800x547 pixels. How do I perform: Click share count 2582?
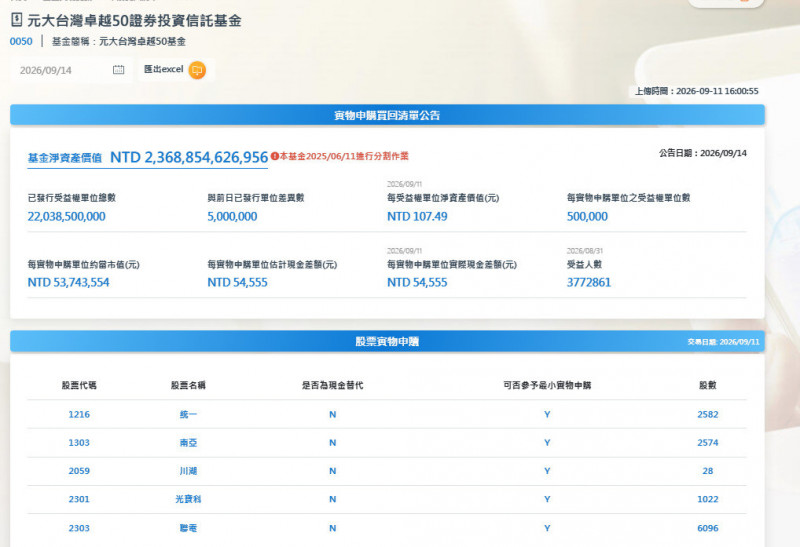(x=708, y=414)
